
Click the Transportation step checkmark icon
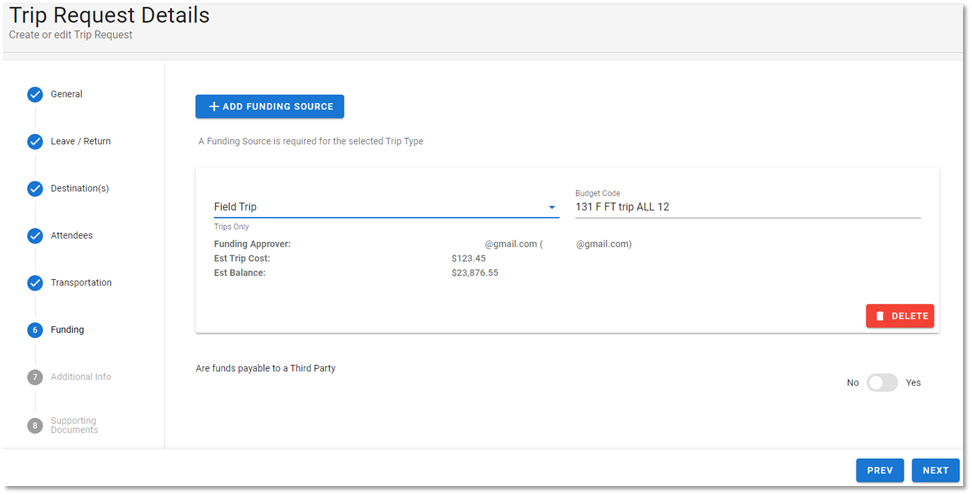(35, 283)
